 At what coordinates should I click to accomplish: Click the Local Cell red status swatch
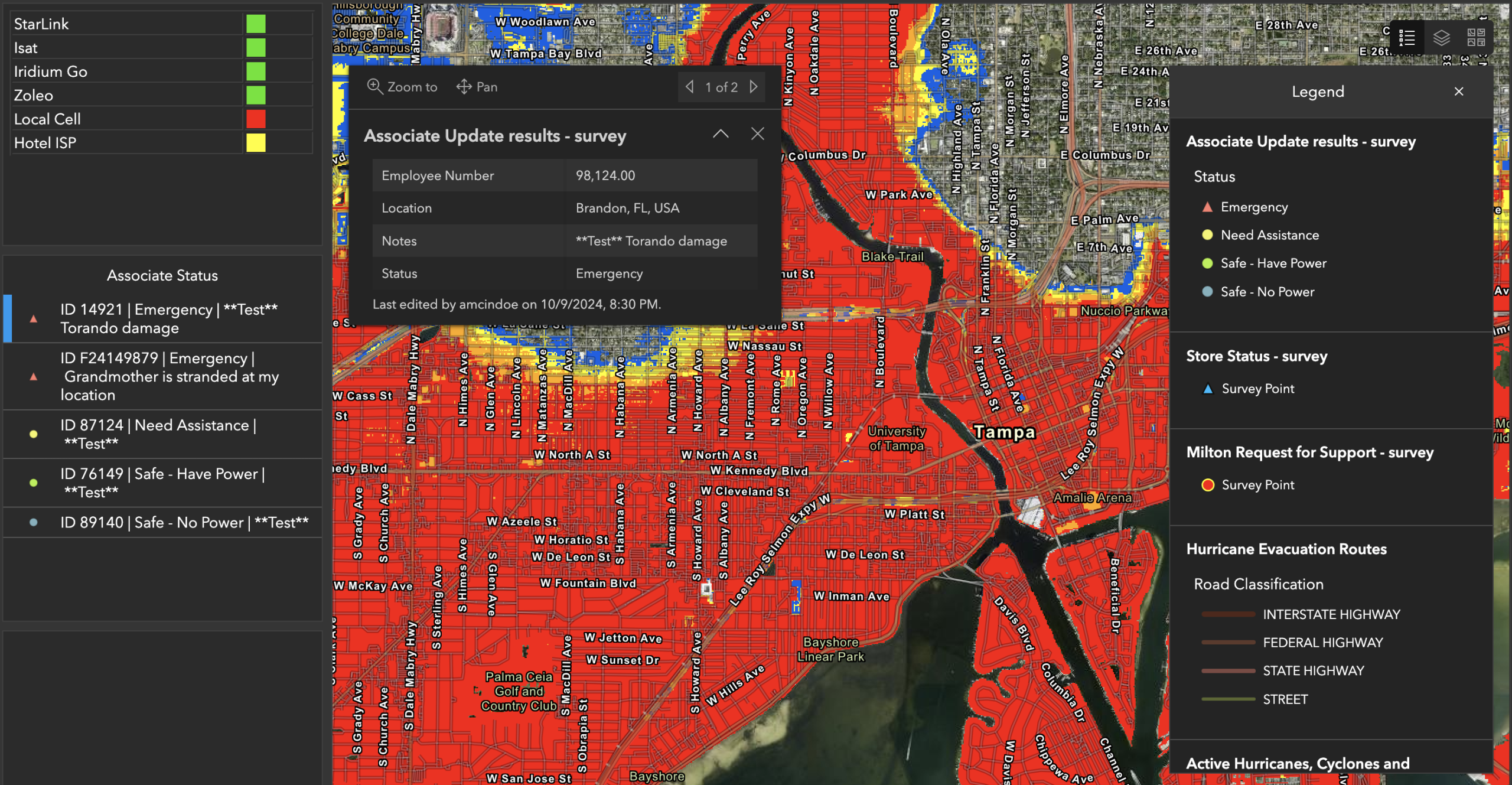click(x=256, y=119)
